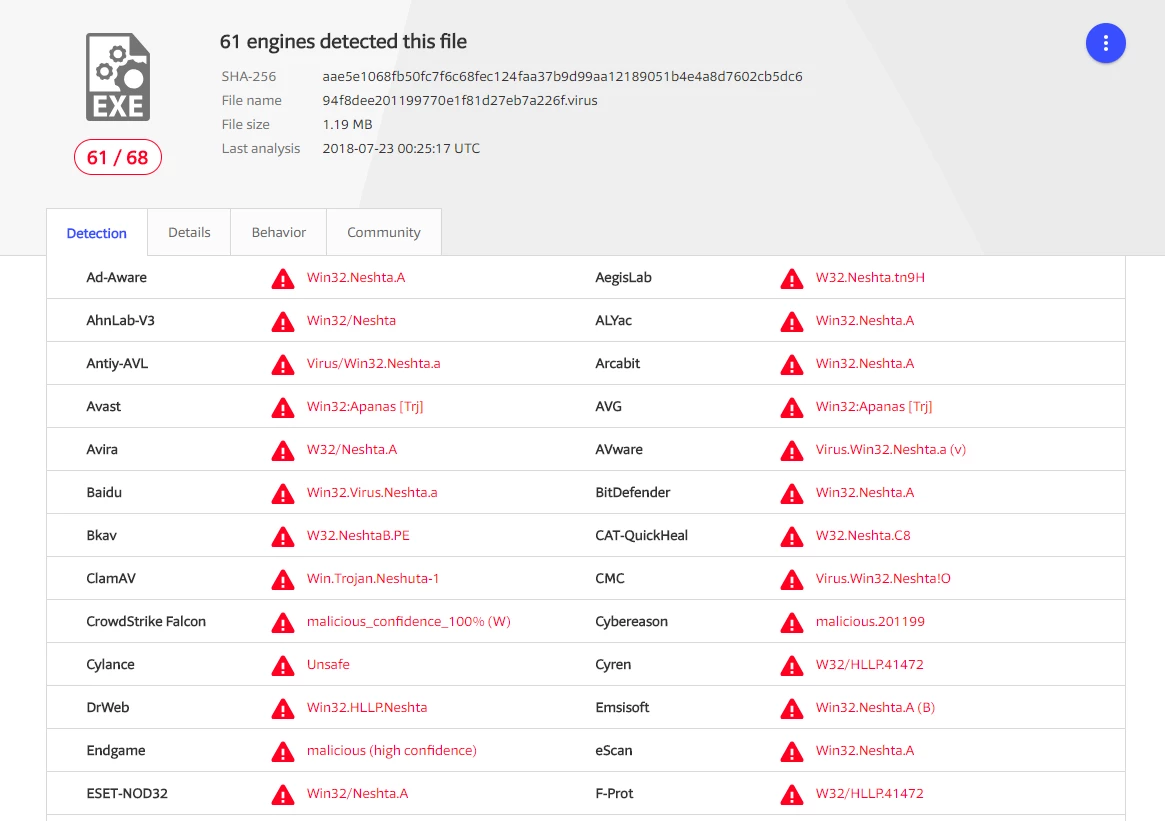Open the Details tab

pos(189,233)
